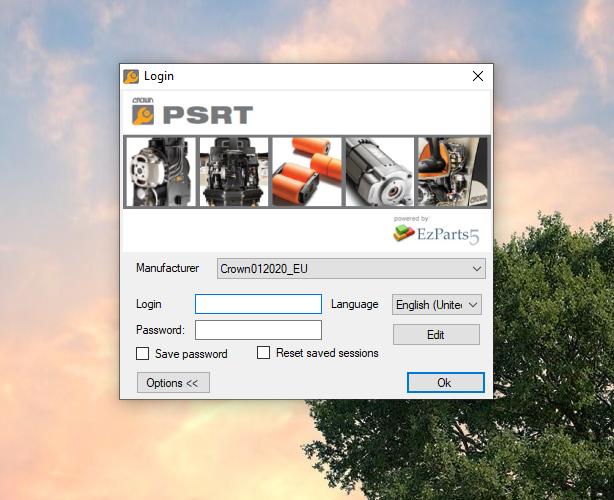Click the large PSRT heading text
The image size is (614, 500).
click(208, 114)
